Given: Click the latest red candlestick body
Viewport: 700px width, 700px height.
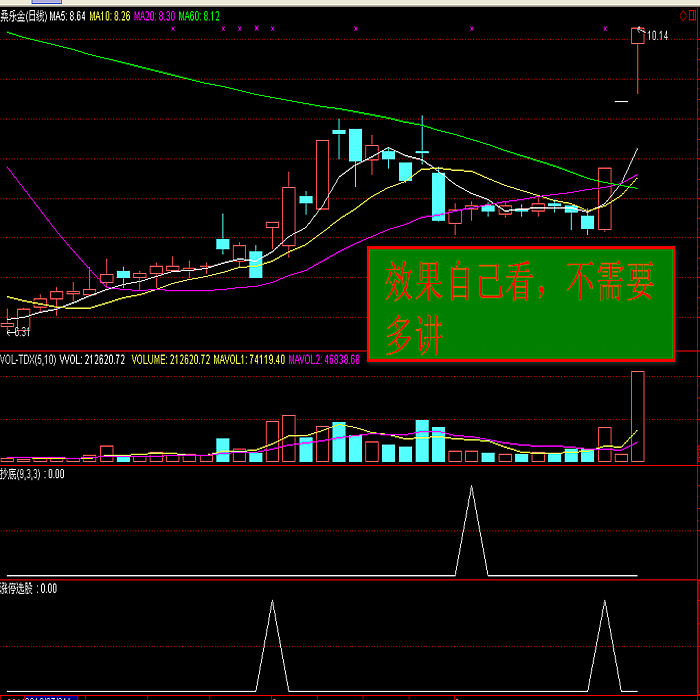Looking at the screenshot, I should 637,36.
